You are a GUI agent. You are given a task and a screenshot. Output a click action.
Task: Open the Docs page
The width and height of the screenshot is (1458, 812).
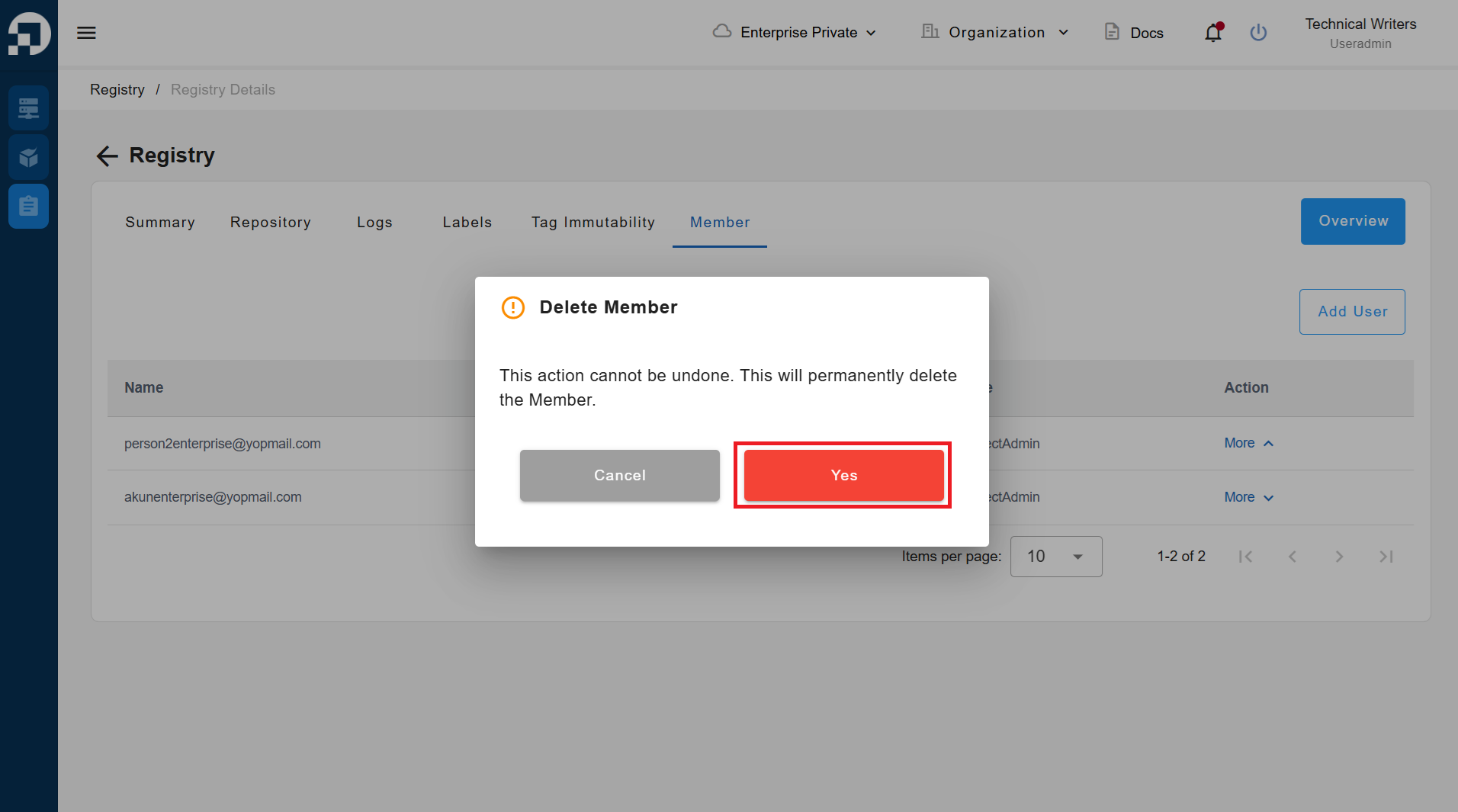tap(1134, 33)
